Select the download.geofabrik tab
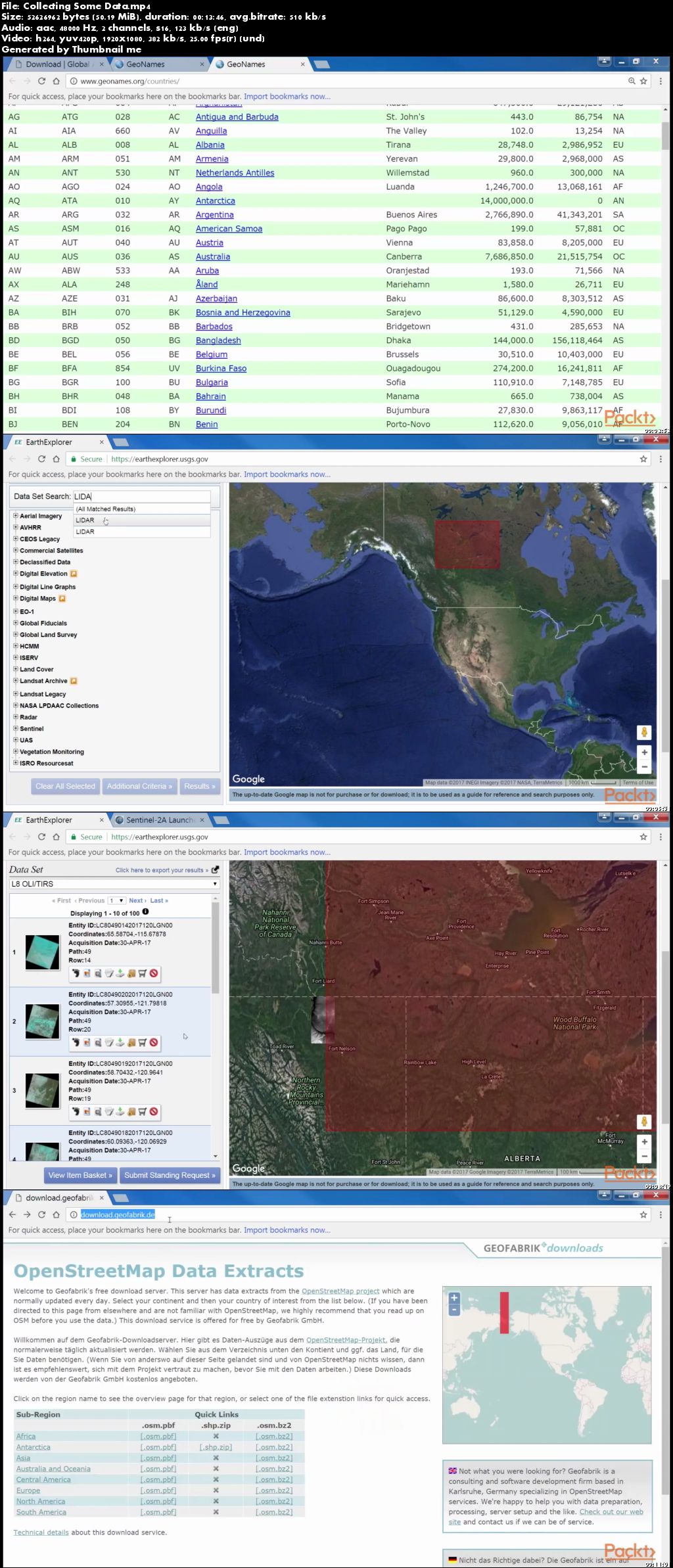The height and width of the screenshot is (1568, 673). 59,1197
